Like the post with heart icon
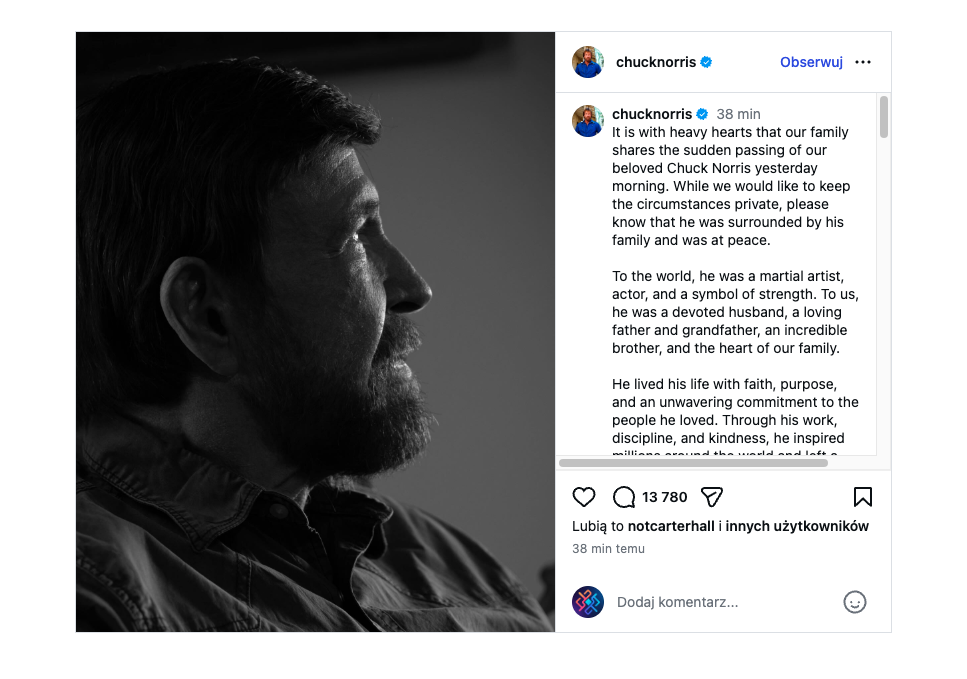This screenshot has width=967, height=679. (584, 497)
